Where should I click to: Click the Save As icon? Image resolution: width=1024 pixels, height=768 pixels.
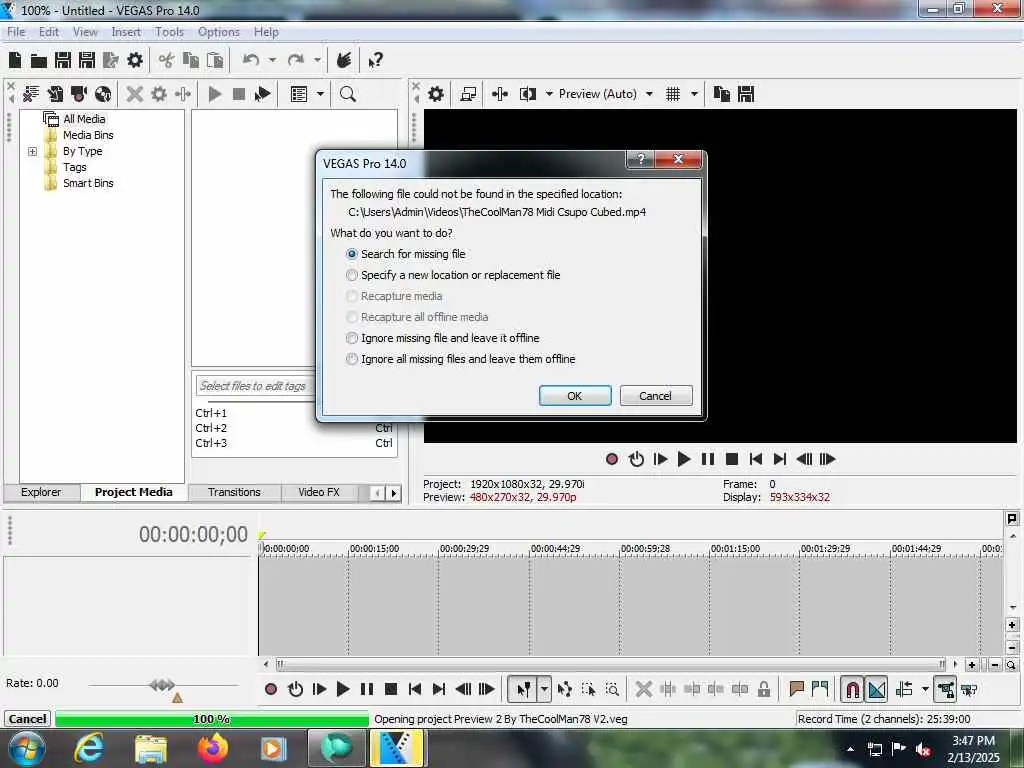click(x=87, y=61)
